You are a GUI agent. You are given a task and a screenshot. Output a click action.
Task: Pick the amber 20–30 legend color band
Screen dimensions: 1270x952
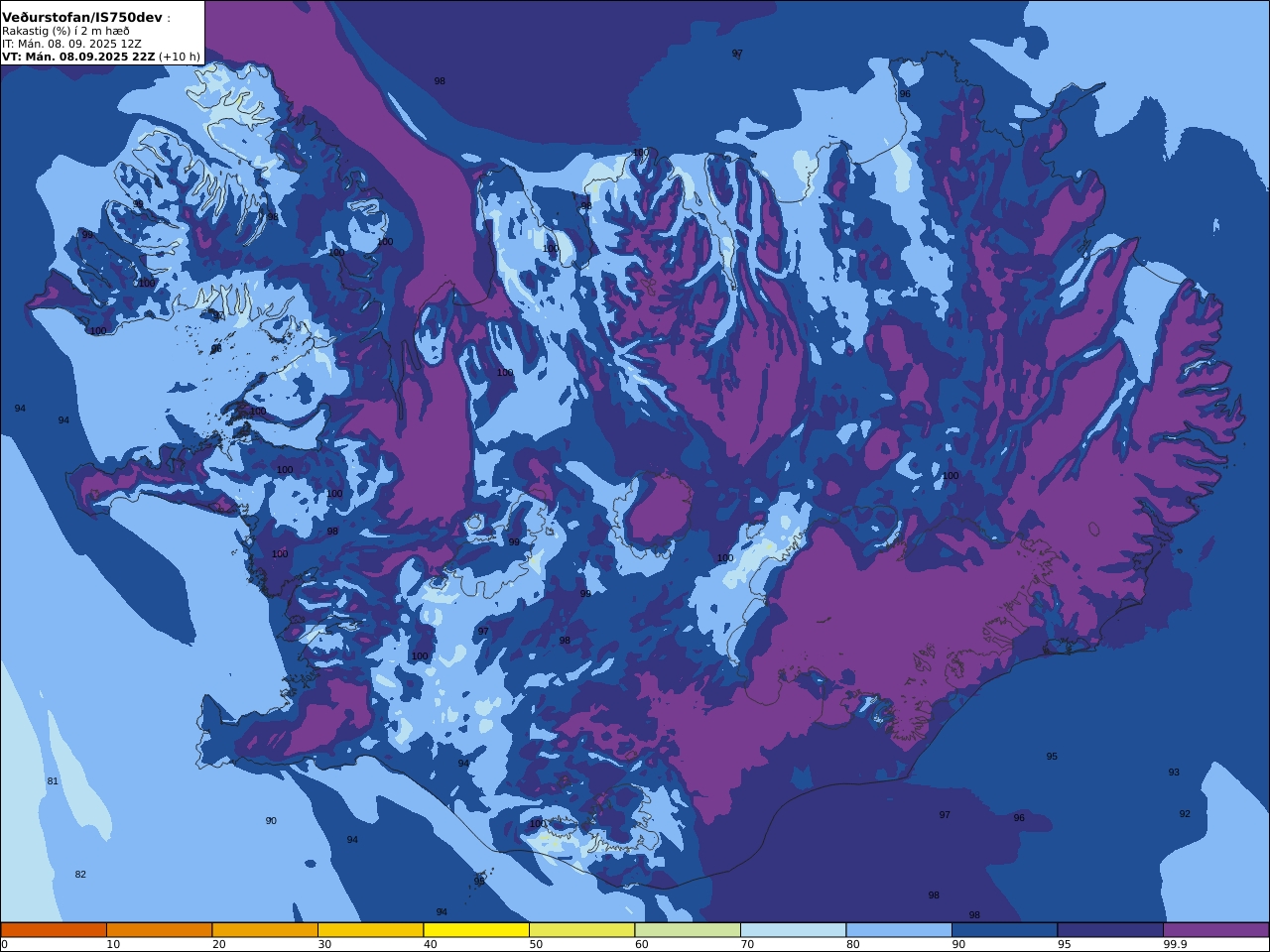pos(265,930)
